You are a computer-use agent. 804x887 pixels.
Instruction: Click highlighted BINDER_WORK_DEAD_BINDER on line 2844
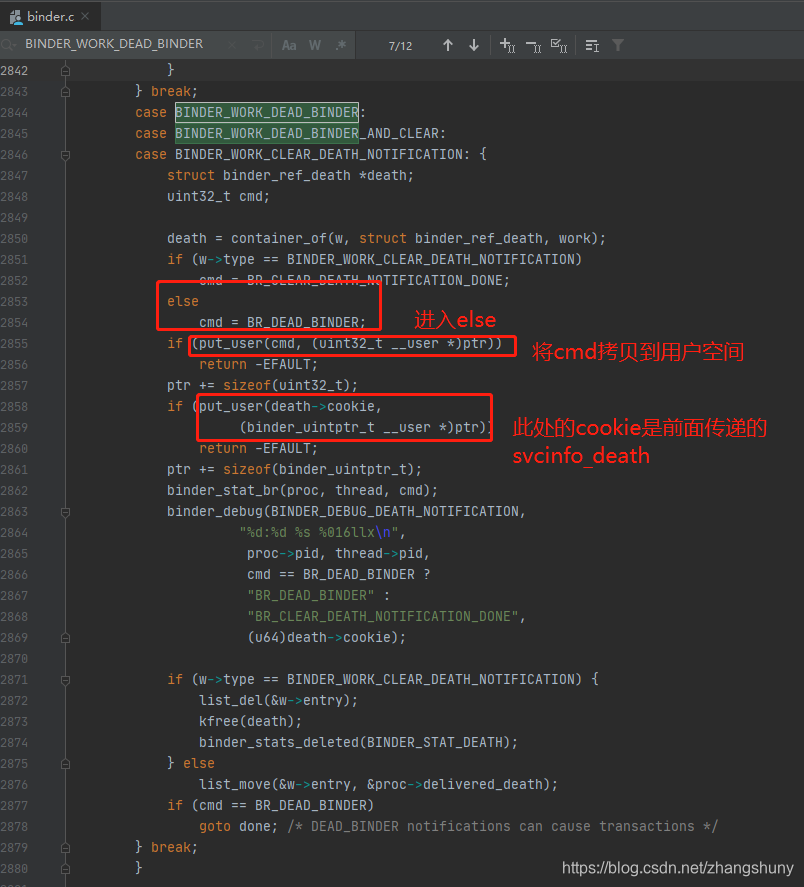266,113
